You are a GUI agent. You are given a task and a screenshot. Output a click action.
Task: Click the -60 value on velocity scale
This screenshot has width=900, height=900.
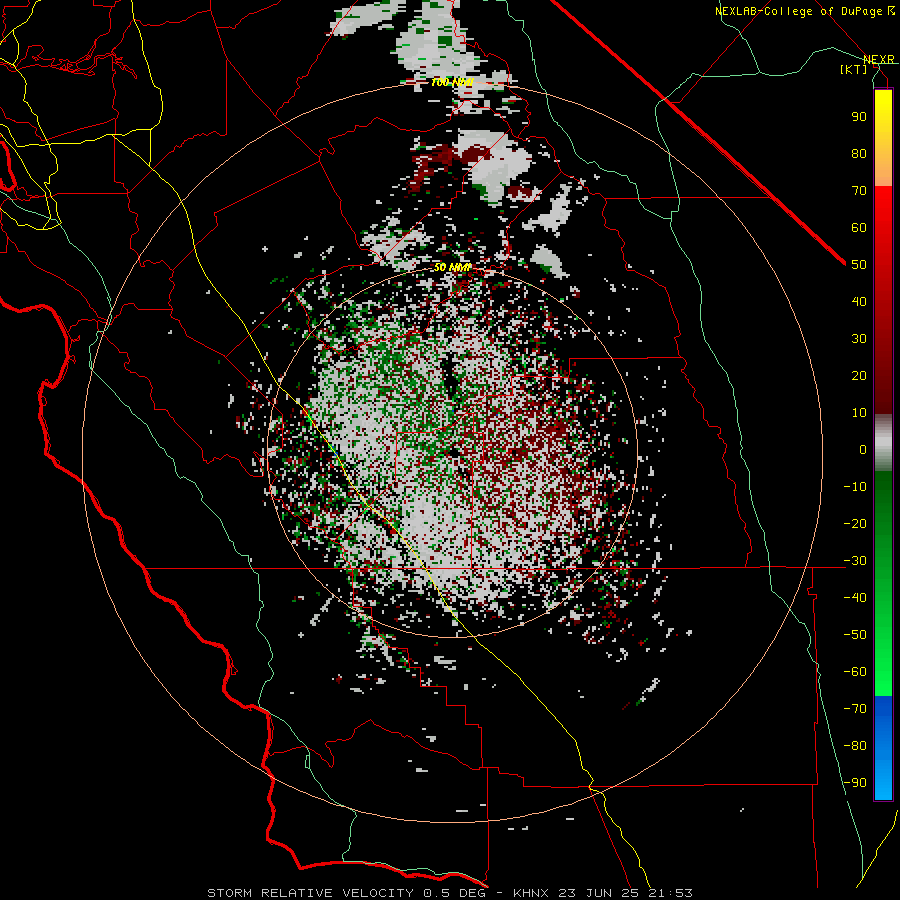(x=855, y=672)
